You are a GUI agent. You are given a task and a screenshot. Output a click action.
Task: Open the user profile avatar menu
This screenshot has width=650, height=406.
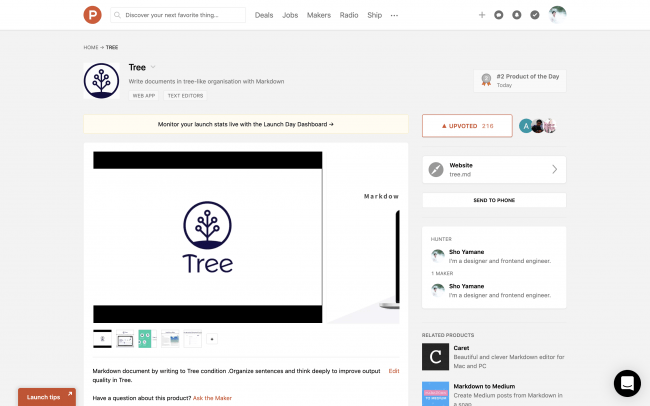click(x=557, y=15)
